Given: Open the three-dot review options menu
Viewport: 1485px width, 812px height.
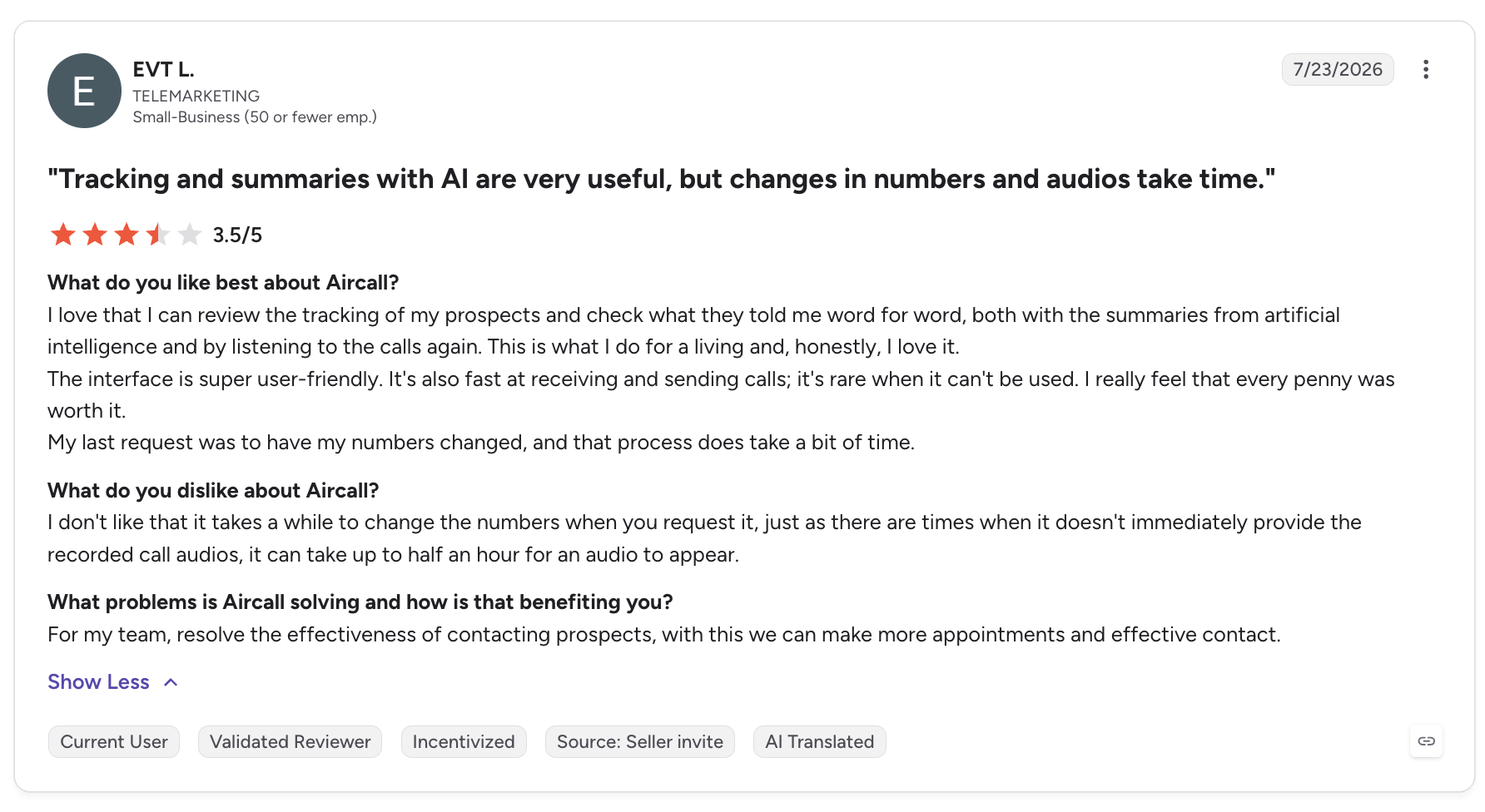Looking at the screenshot, I should [1426, 69].
